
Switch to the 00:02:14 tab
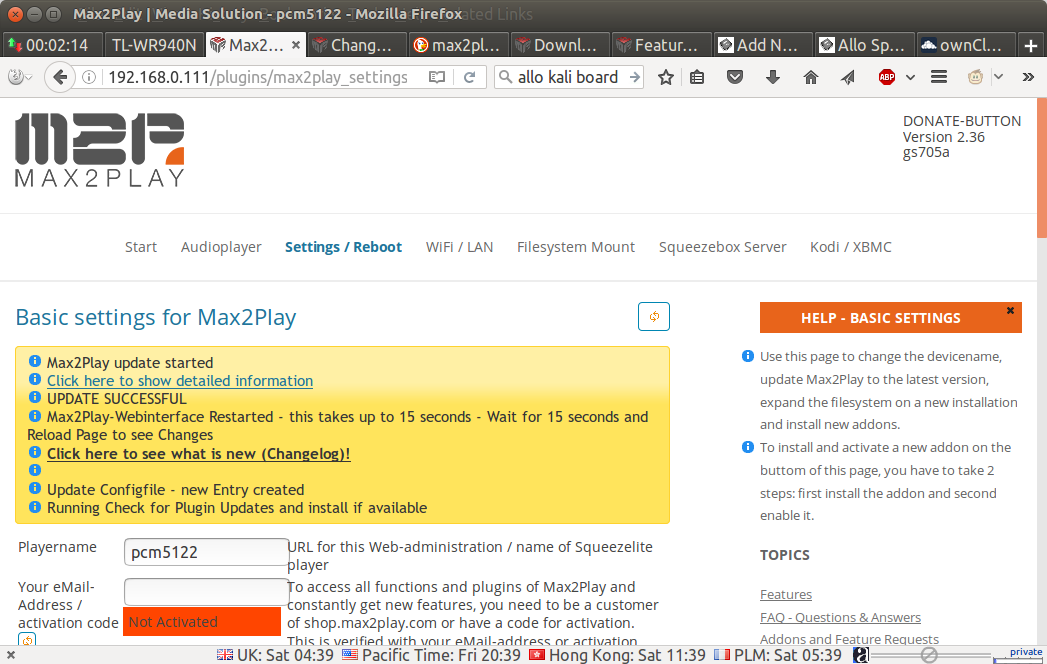pos(52,45)
